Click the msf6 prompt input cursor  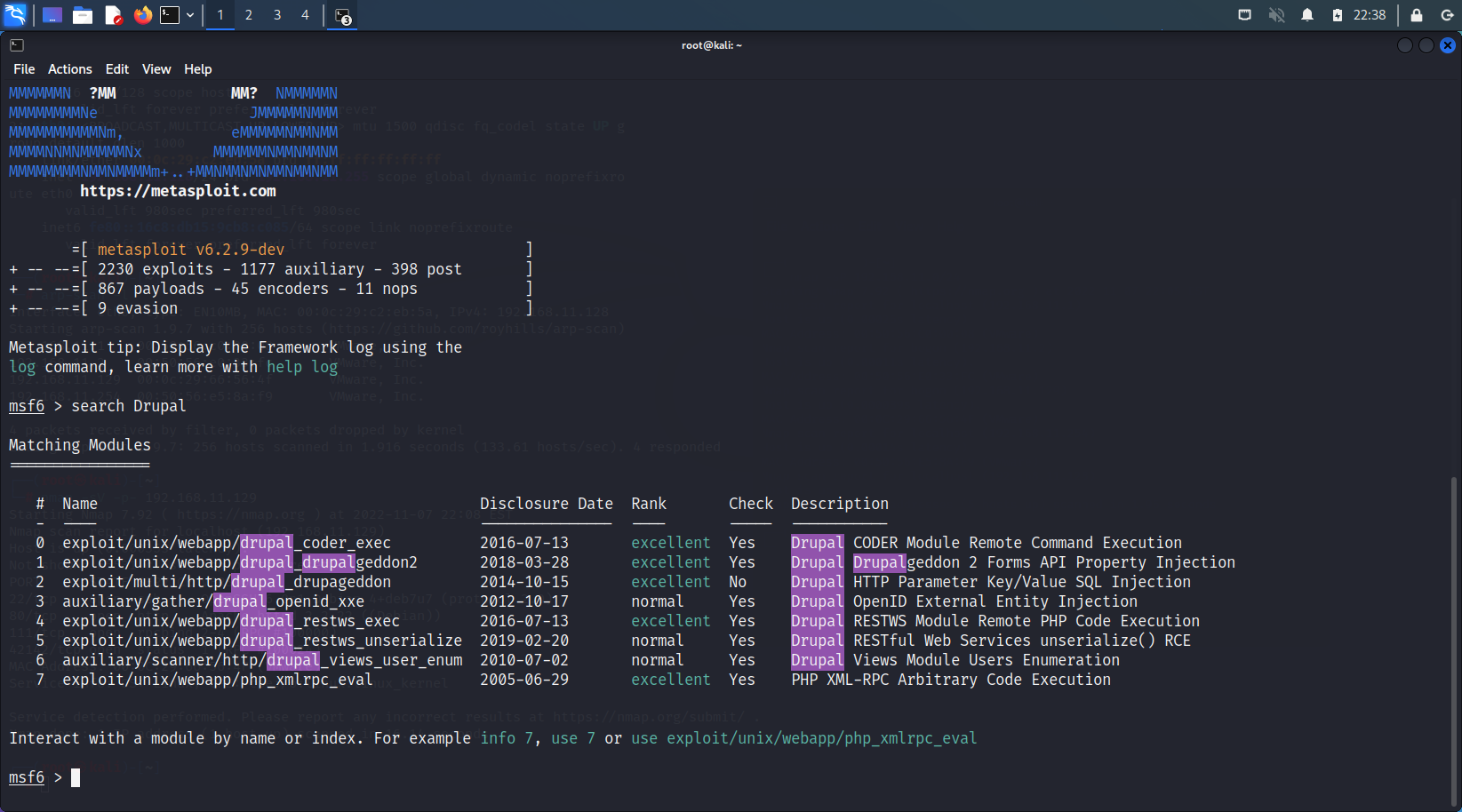pyautogui.click(x=76, y=777)
